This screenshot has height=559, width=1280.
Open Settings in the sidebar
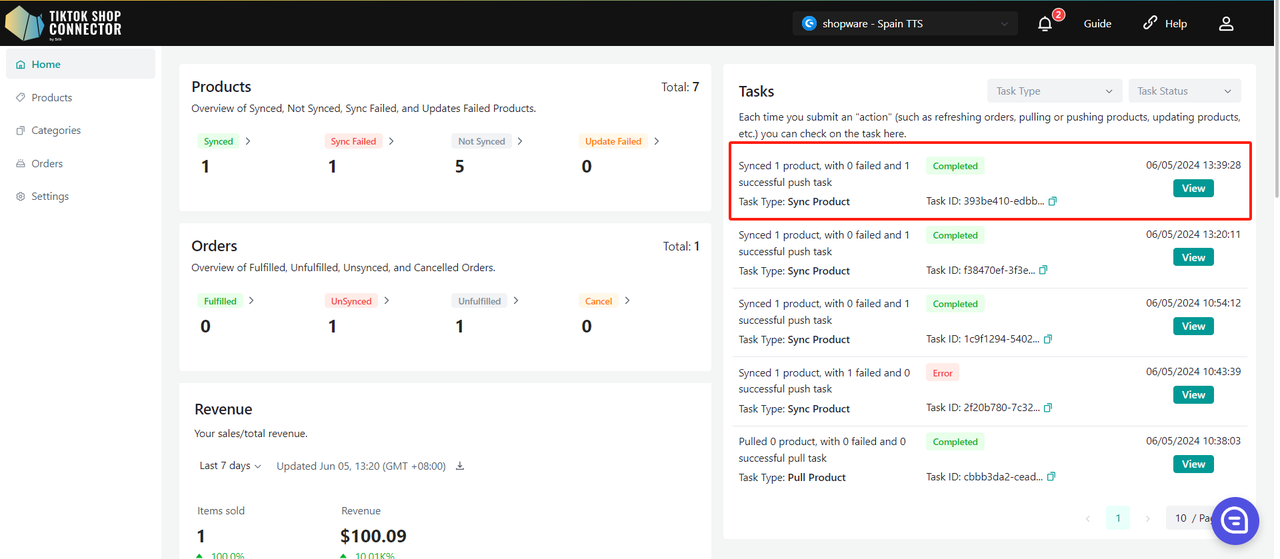[50, 197]
